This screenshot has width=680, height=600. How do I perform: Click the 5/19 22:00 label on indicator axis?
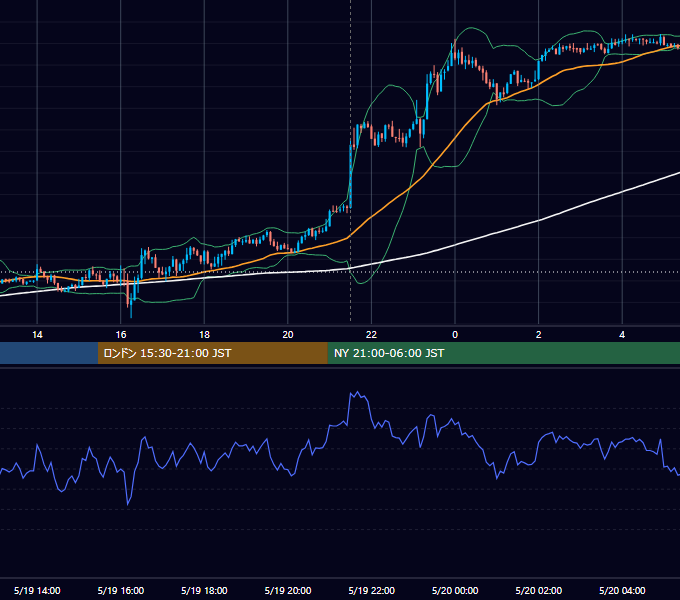click(x=371, y=590)
